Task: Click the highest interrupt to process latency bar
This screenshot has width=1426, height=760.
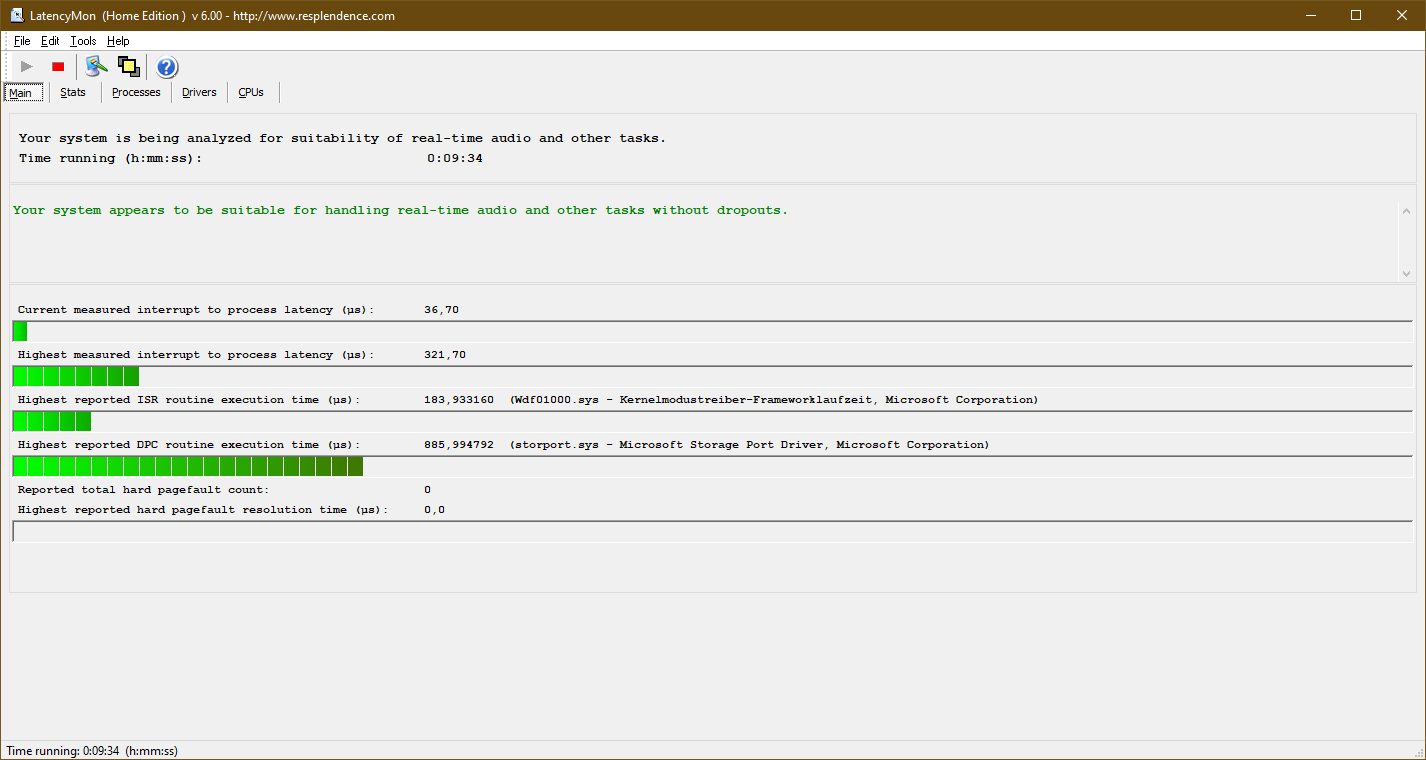Action: 713,376
